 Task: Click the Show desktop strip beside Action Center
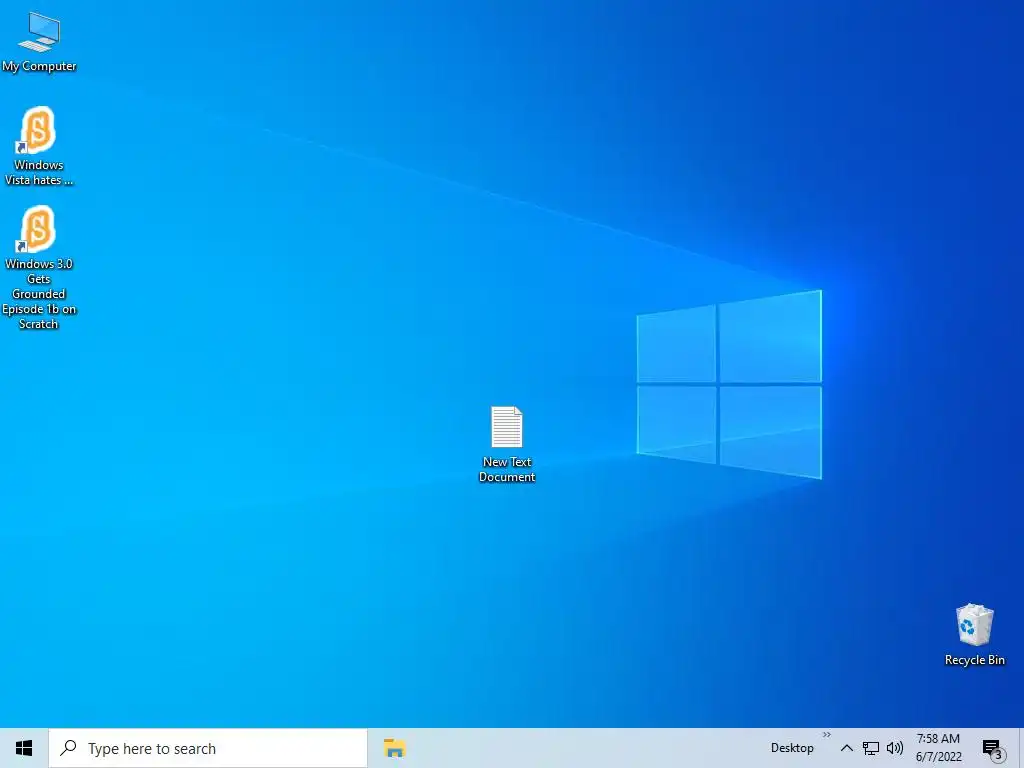click(1021, 748)
